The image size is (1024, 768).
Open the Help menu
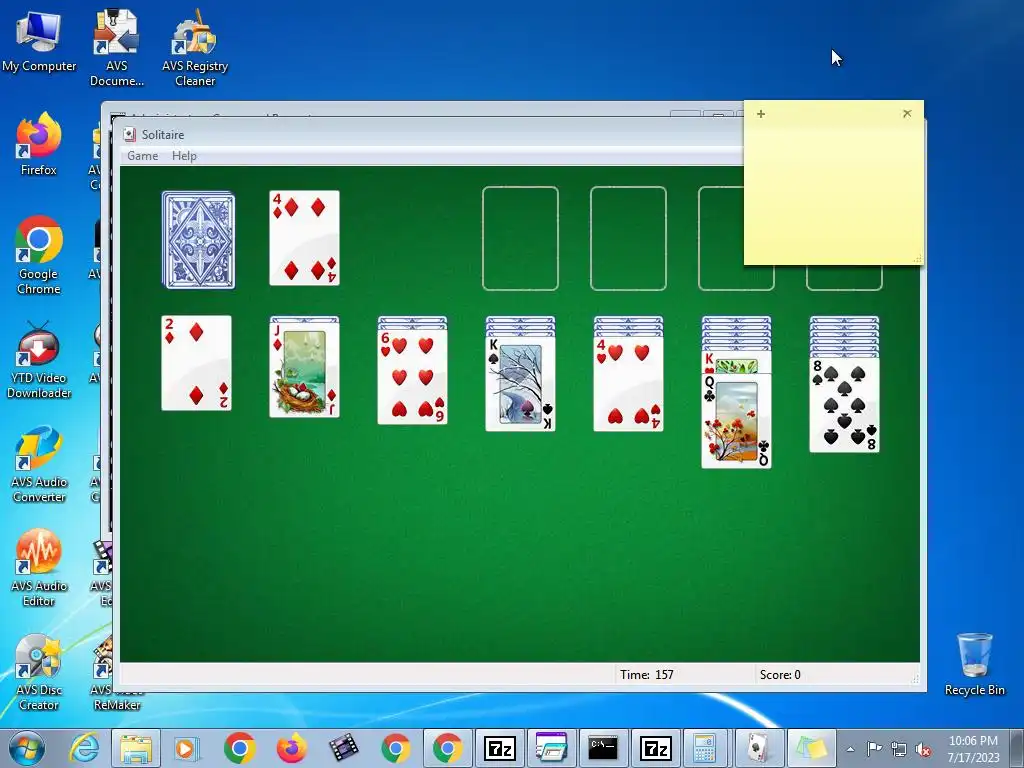[x=184, y=155]
